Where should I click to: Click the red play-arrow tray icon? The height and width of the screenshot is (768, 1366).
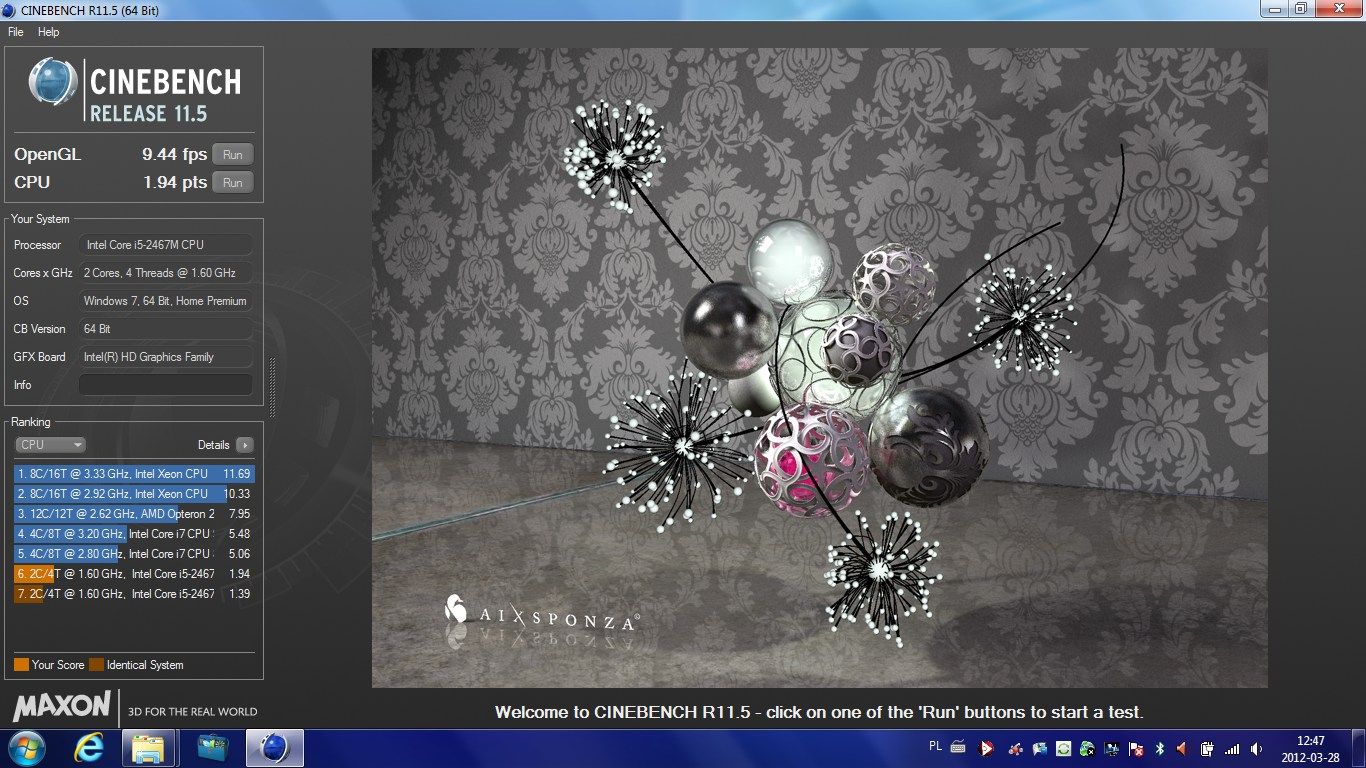986,748
